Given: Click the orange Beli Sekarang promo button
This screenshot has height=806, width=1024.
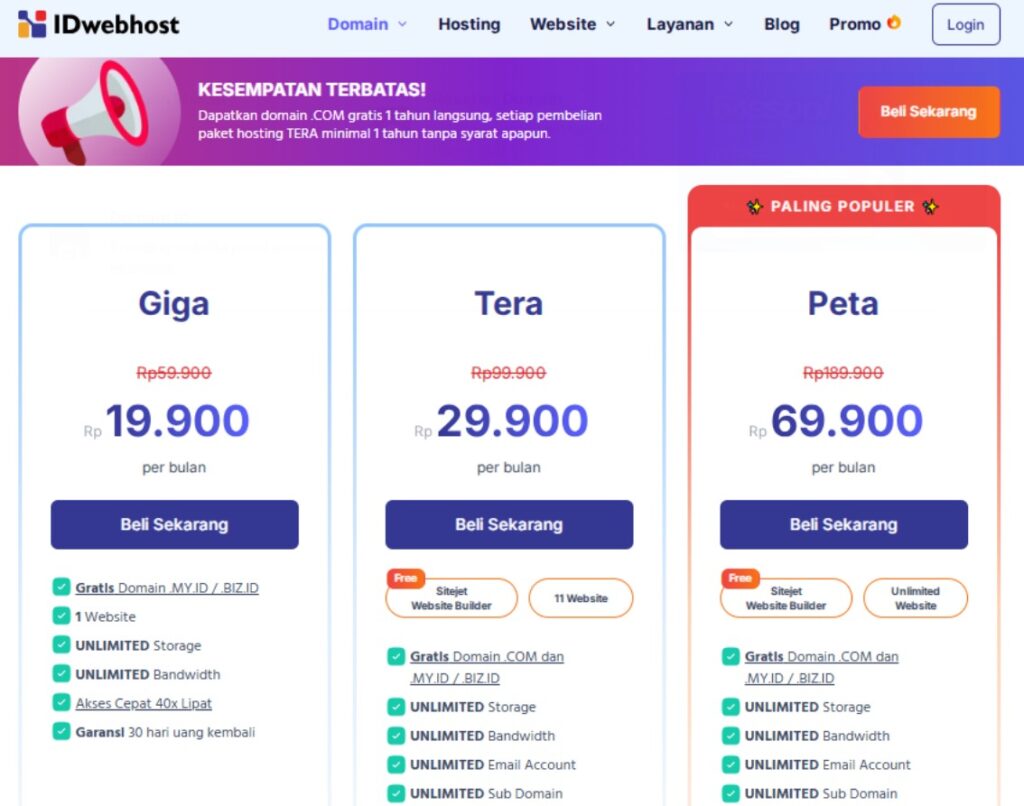Looking at the screenshot, I should [x=929, y=112].
